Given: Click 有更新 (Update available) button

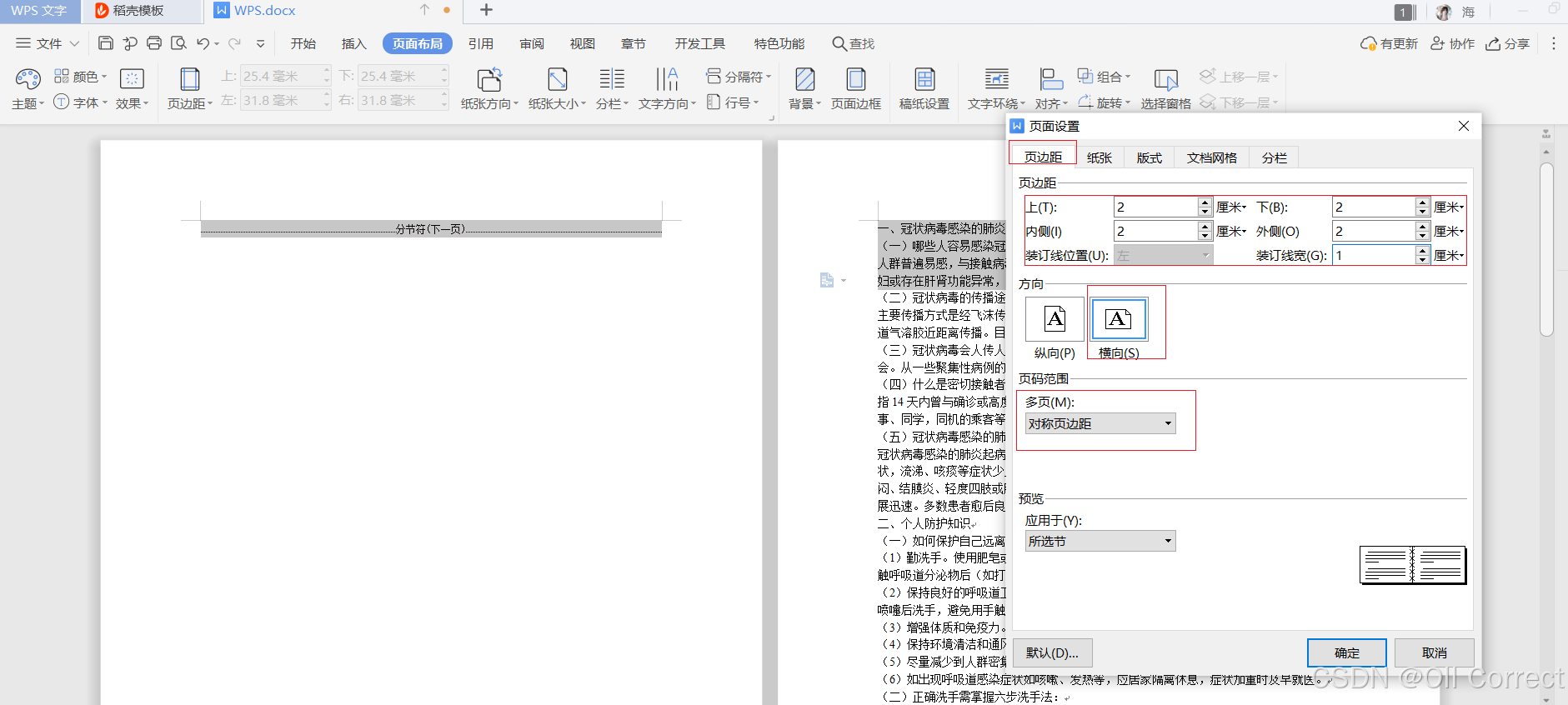Looking at the screenshot, I should pyautogui.click(x=1389, y=43).
